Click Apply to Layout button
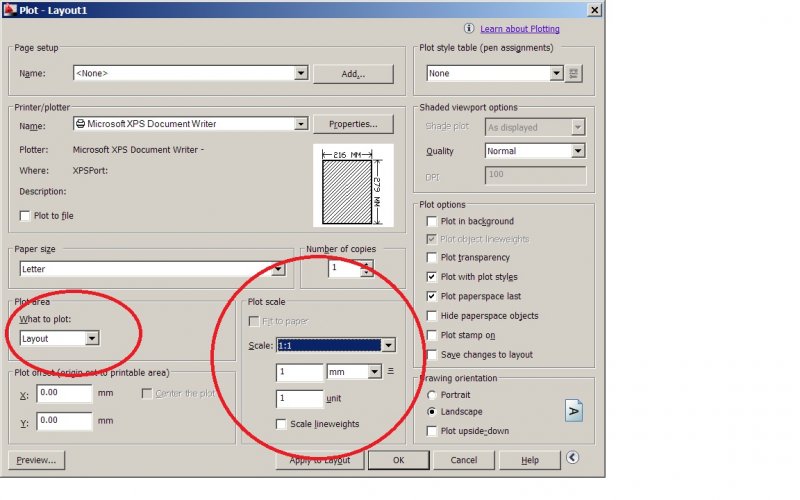 point(320,460)
